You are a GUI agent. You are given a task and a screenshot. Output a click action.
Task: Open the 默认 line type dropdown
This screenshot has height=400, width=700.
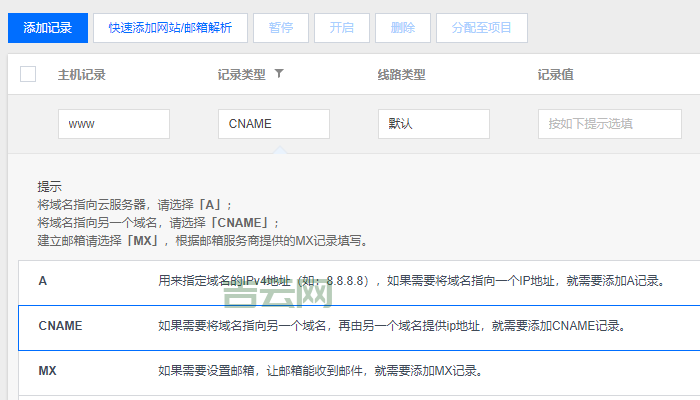(433, 124)
